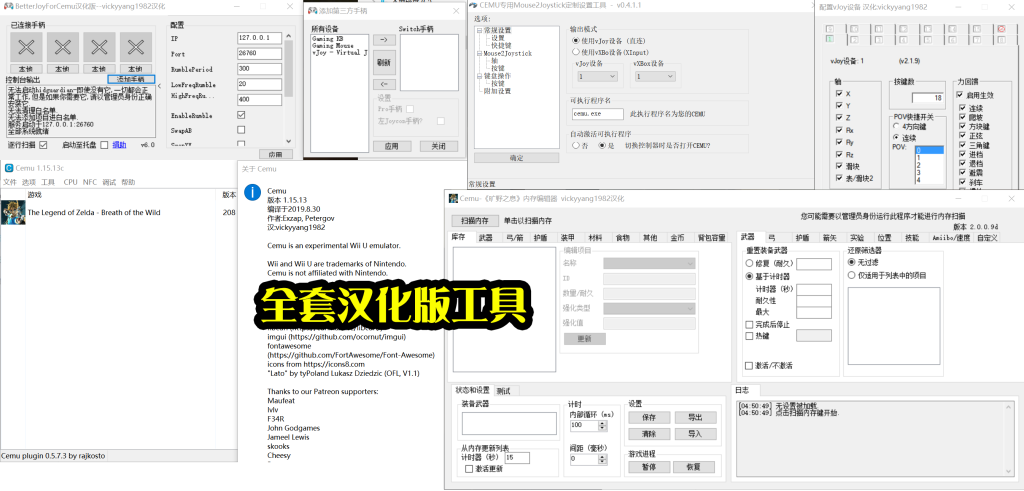Click 暂停 under 游戏进程
Screen dimensions: 1024x491
point(648,467)
